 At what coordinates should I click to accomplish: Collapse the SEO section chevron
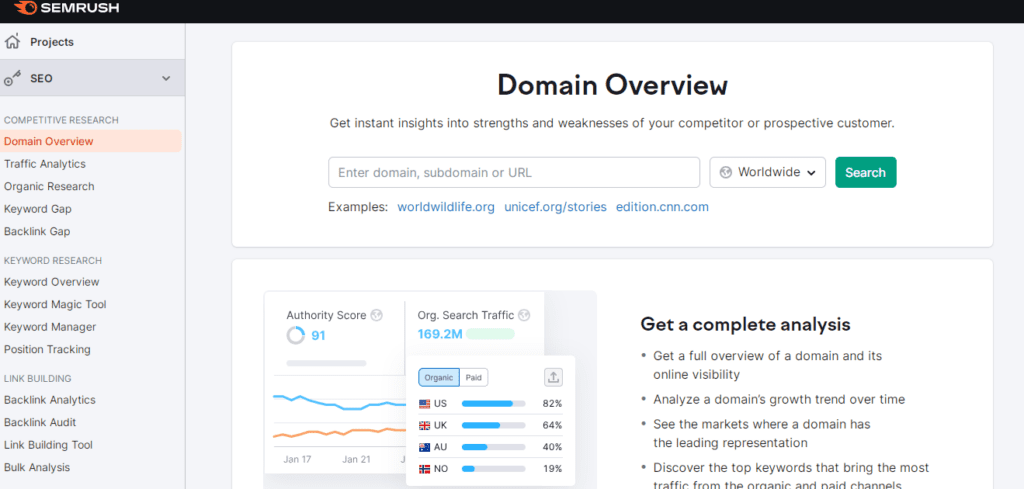[166, 78]
